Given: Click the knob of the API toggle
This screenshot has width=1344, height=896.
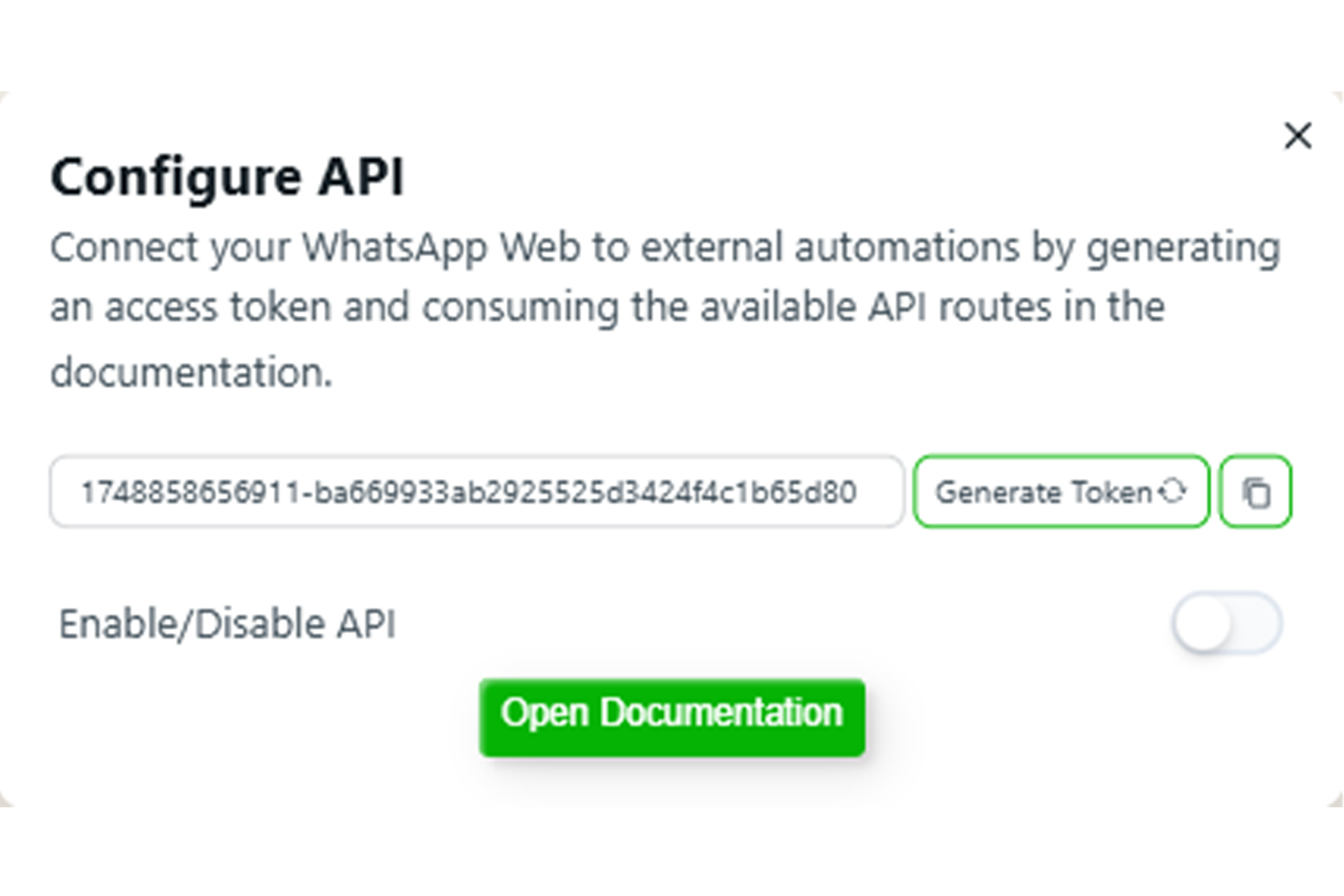Looking at the screenshot, I should click(x=1203, y=623).
